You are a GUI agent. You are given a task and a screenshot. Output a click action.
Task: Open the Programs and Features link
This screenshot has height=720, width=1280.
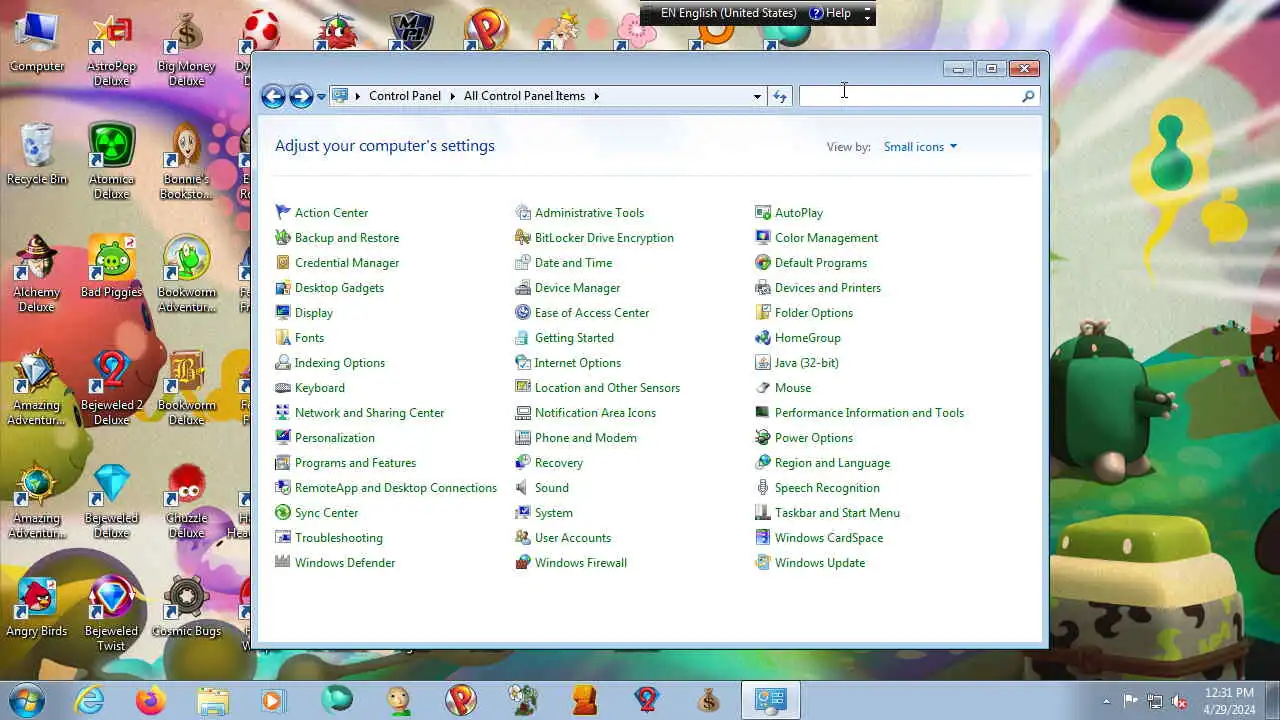coord(355,462)
